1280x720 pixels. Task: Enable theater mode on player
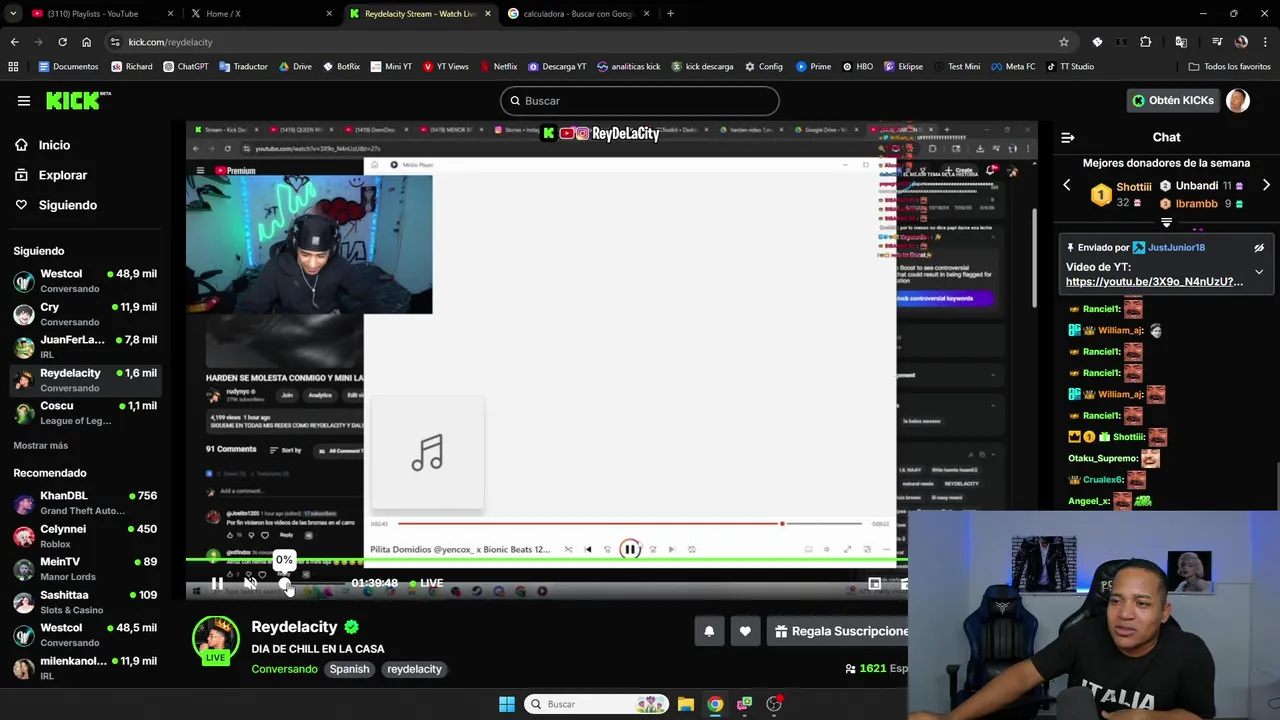click(x=875, y=583)
